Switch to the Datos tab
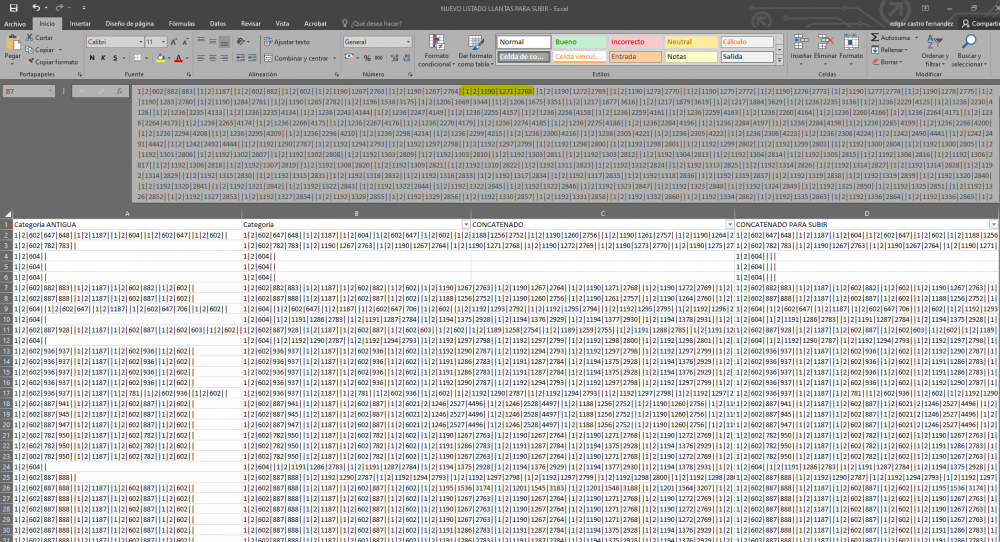Image resolution: width=1000 pixels, height=542 pixels. [217, 24]
